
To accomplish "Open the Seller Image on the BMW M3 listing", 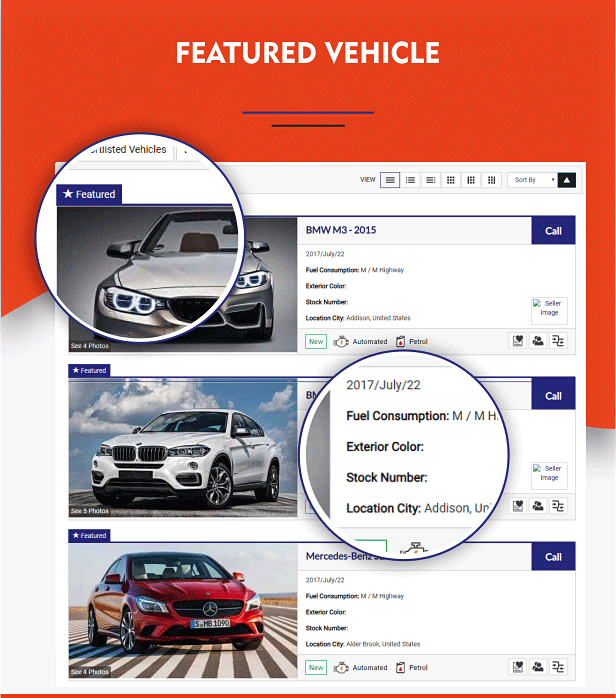I will 549,311.
